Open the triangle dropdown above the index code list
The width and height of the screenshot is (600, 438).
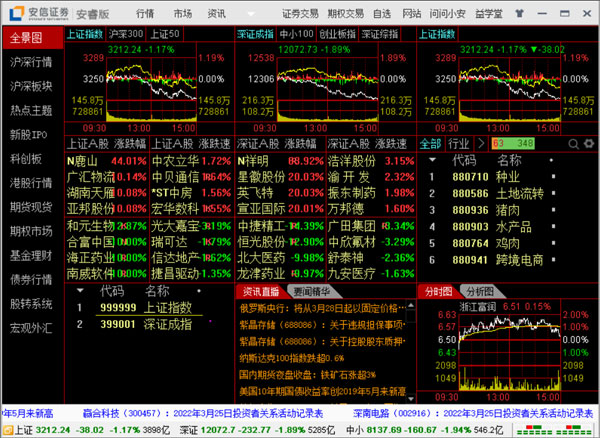coord(80,291)
